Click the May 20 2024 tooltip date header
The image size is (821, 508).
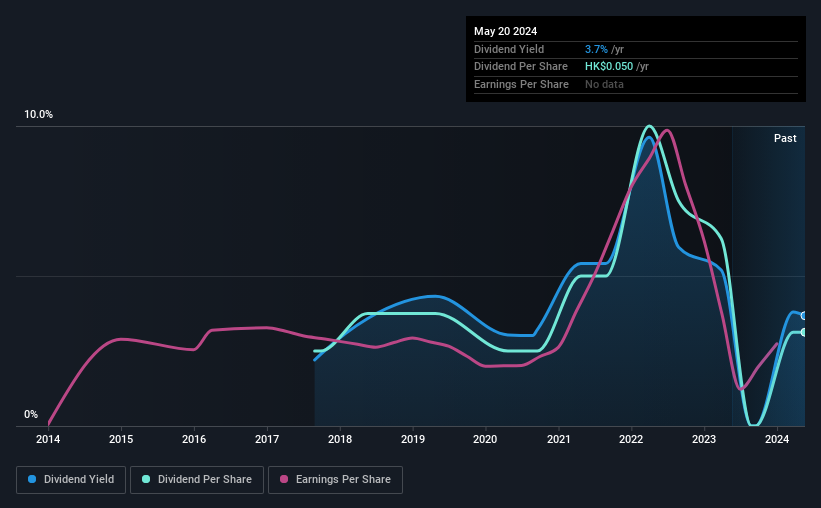coord(505,31)
